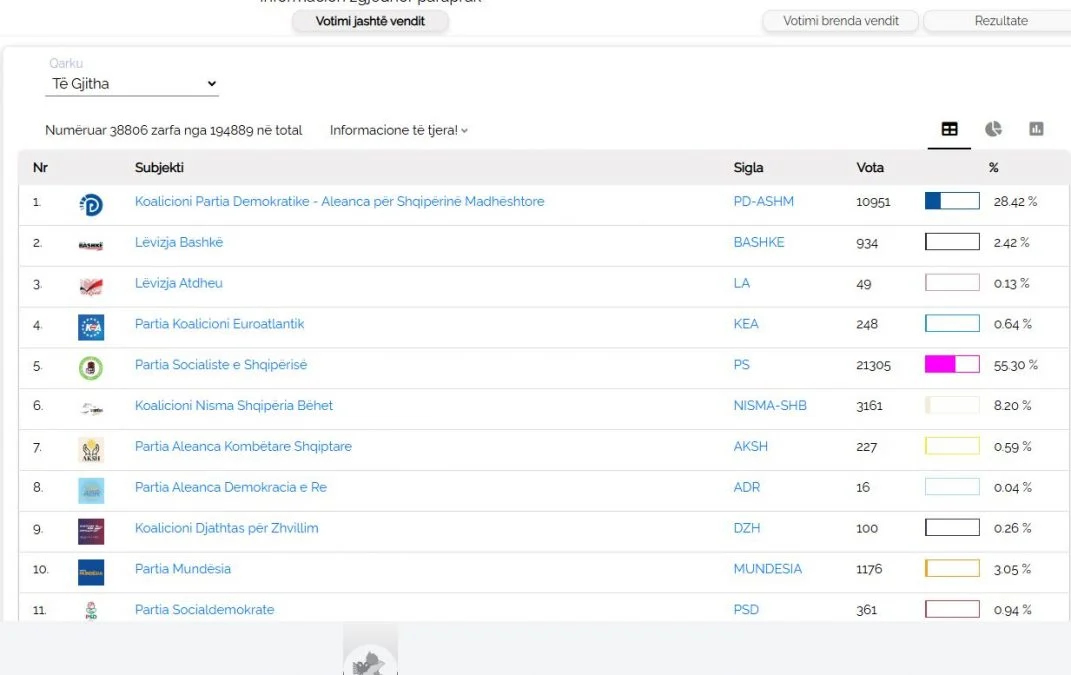This screenshot has width=1071, height=675.
Task: Click the Partia Koalicioni Euroatlantik logo
Action: click(x=91, y=326)
